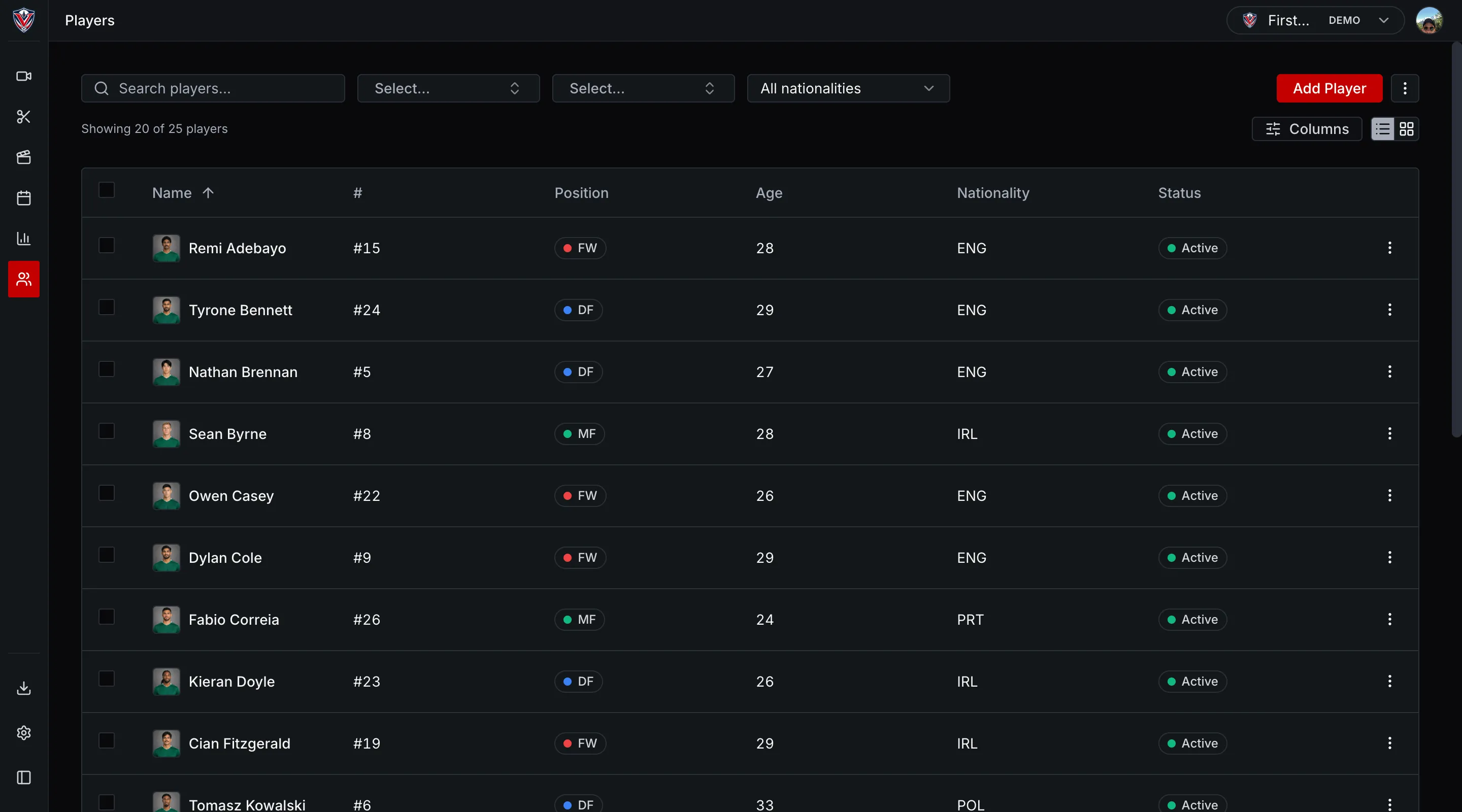Sort by the # number column header
The image size is (1462, 812).
pyautogui.click(x=357, y=193)
